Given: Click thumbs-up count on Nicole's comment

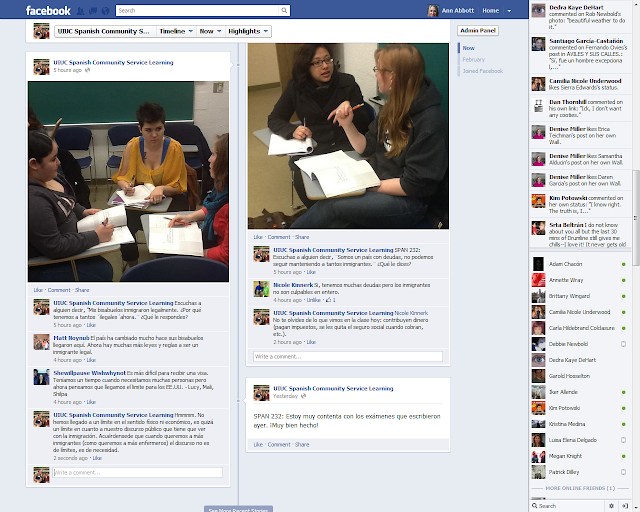Looking at the screenshot, I should [x=331, y=300].
